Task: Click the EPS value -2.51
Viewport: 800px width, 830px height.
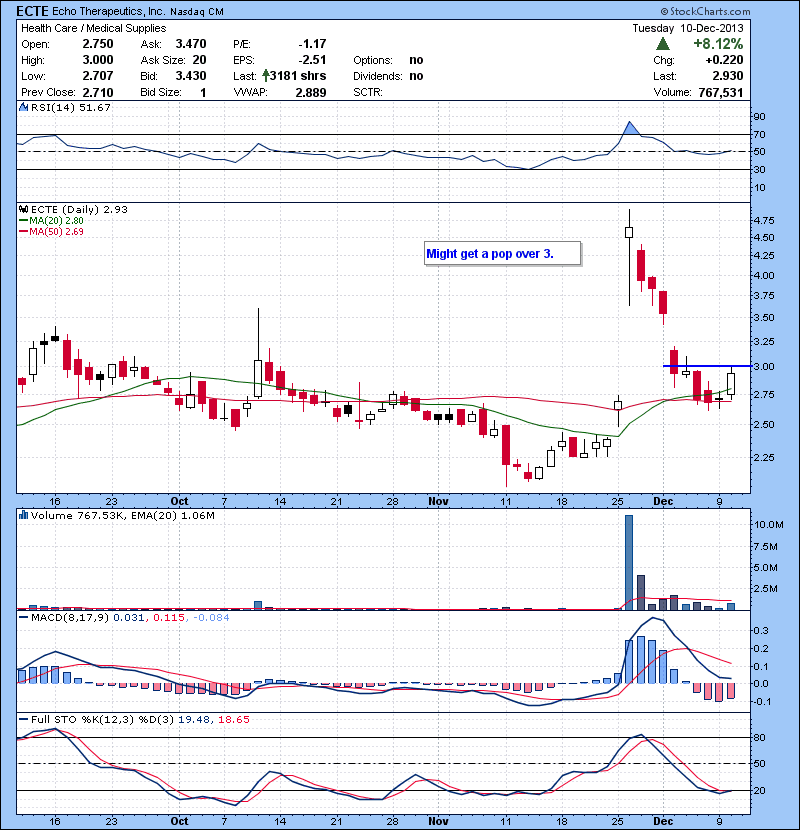Action: 312,60
